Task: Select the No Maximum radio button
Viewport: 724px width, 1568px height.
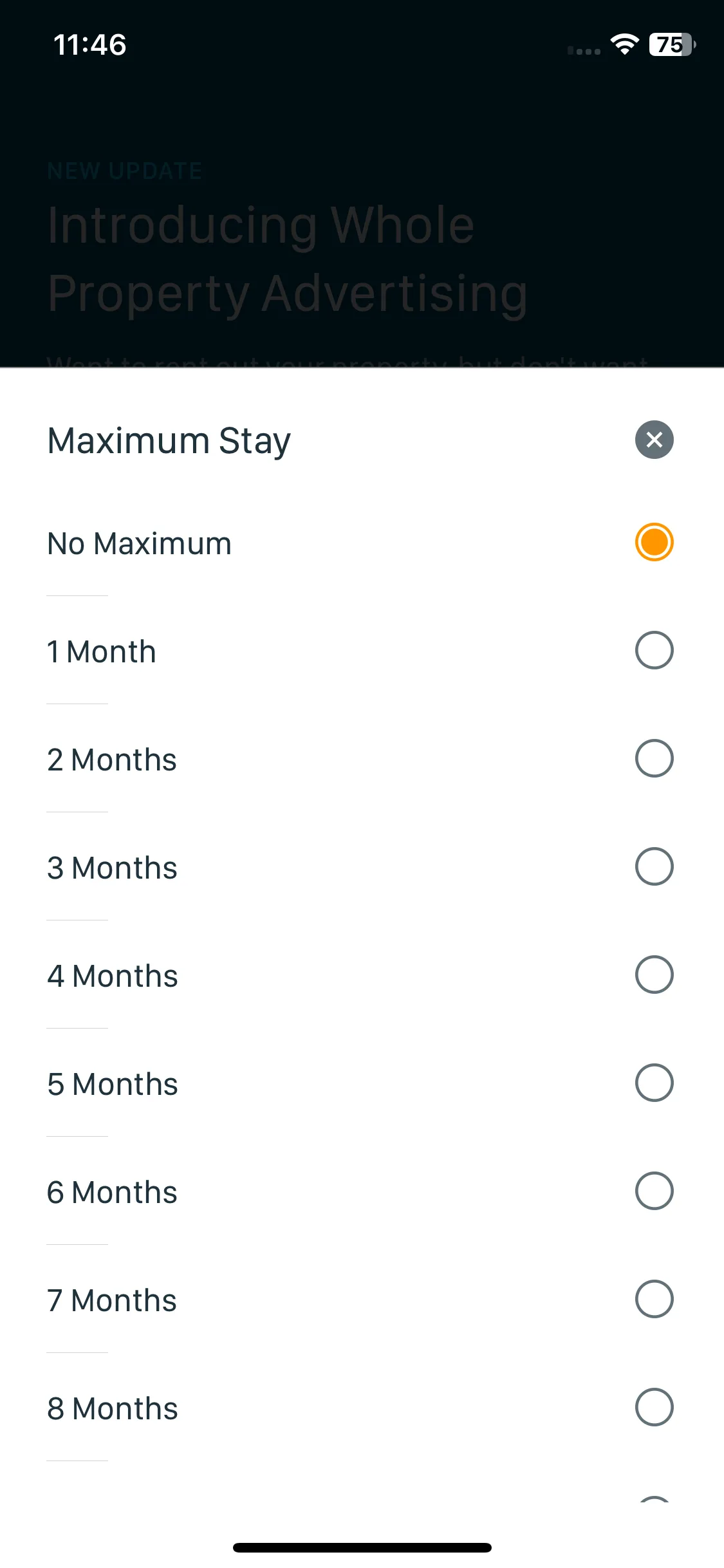Action: 654,542
